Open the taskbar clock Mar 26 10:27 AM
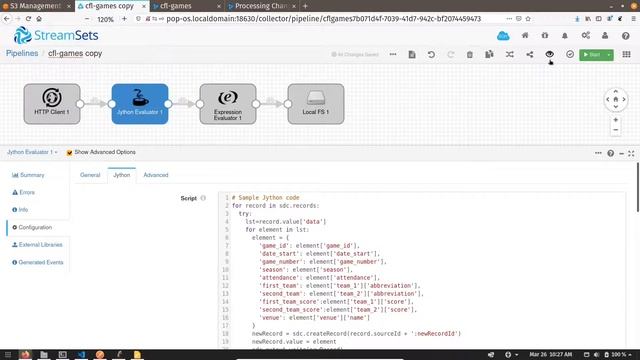The width and height of the screenshot is (640, 360). pyautogui.click(x=551, y=354)
